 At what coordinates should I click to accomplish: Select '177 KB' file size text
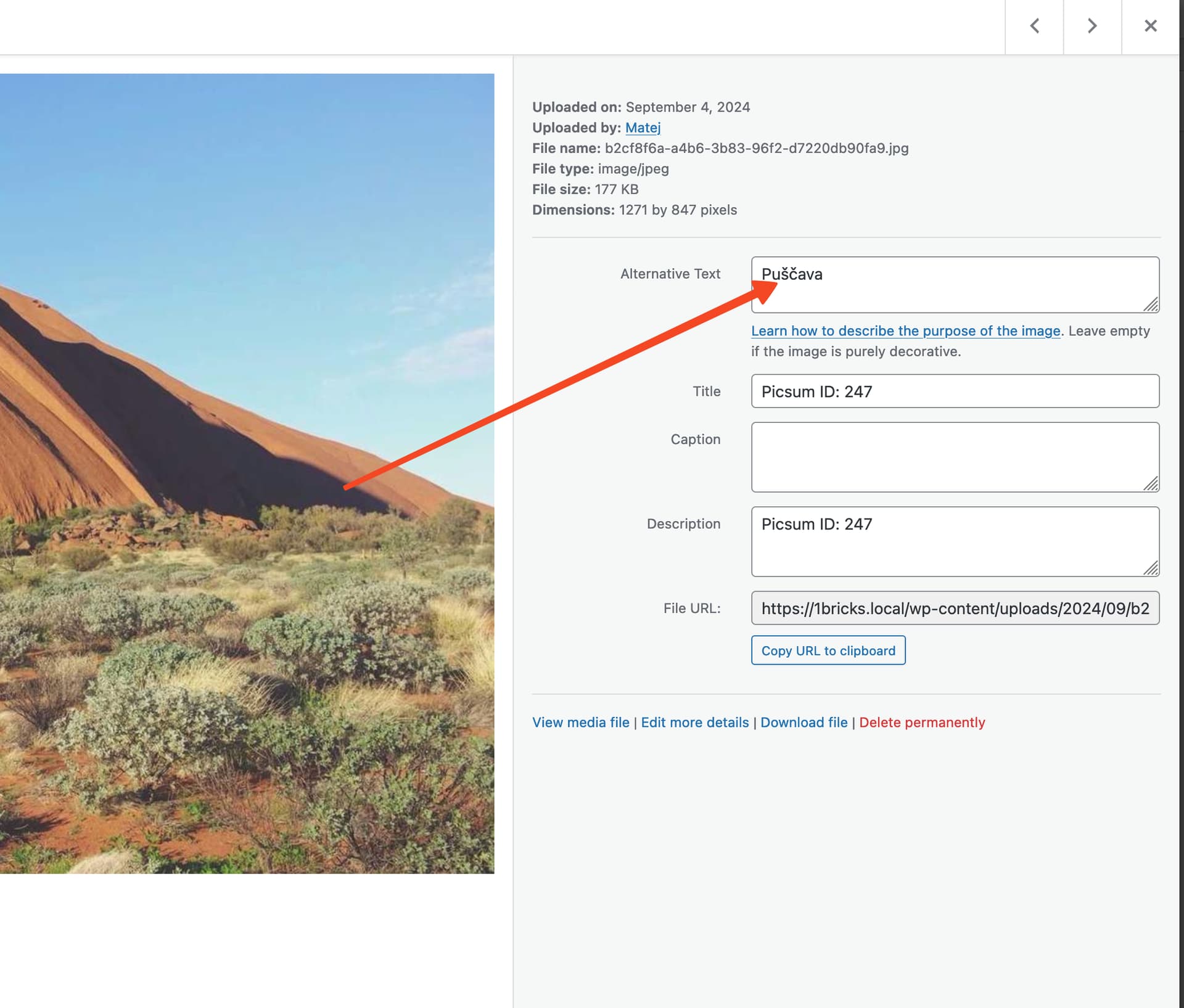[x=617, y=189]
